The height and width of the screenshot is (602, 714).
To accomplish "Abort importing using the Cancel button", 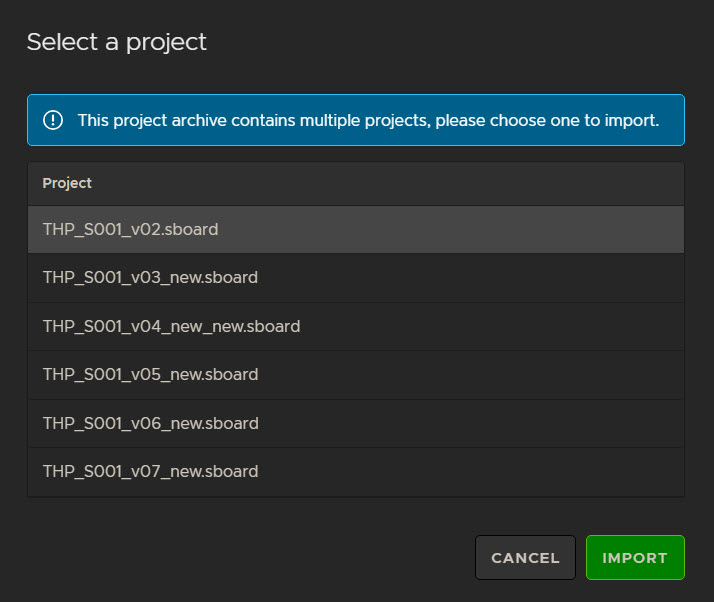I will point(525,558).
